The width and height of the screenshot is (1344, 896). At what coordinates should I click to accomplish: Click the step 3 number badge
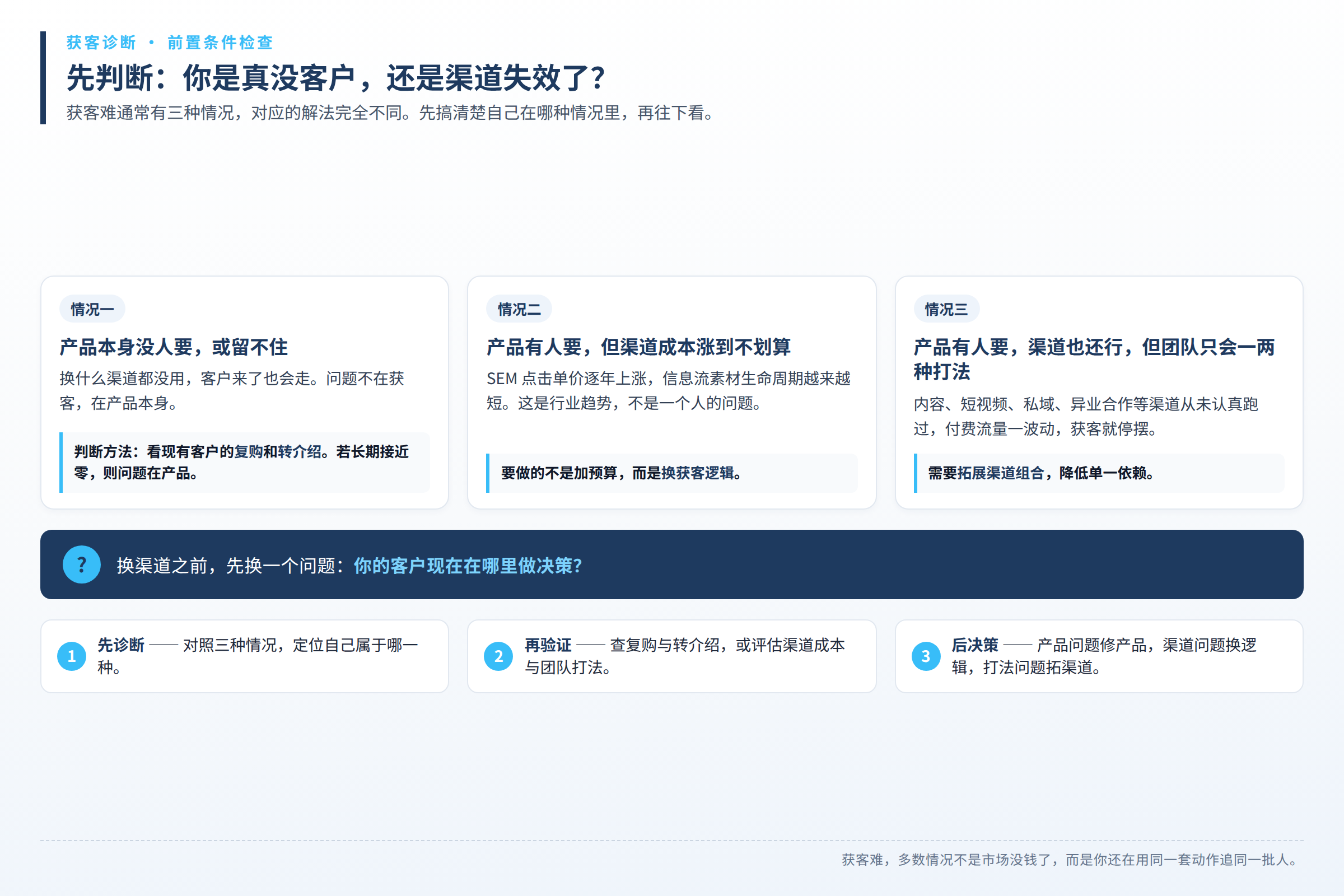tap(926, 656)
